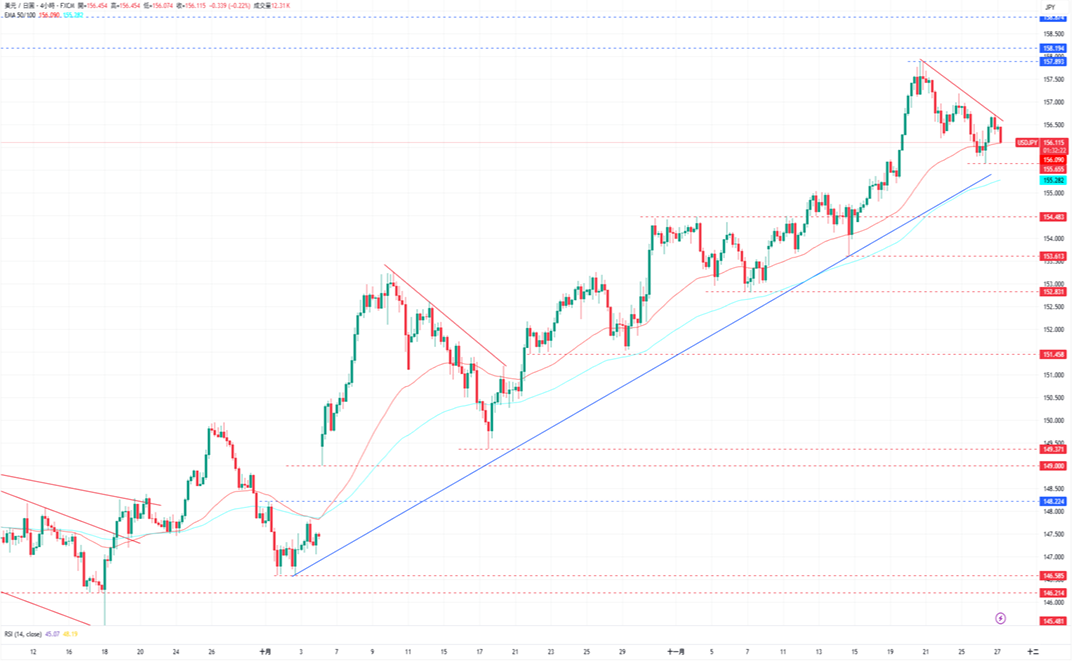Select the 148.224 price level label

(1052, 501)
